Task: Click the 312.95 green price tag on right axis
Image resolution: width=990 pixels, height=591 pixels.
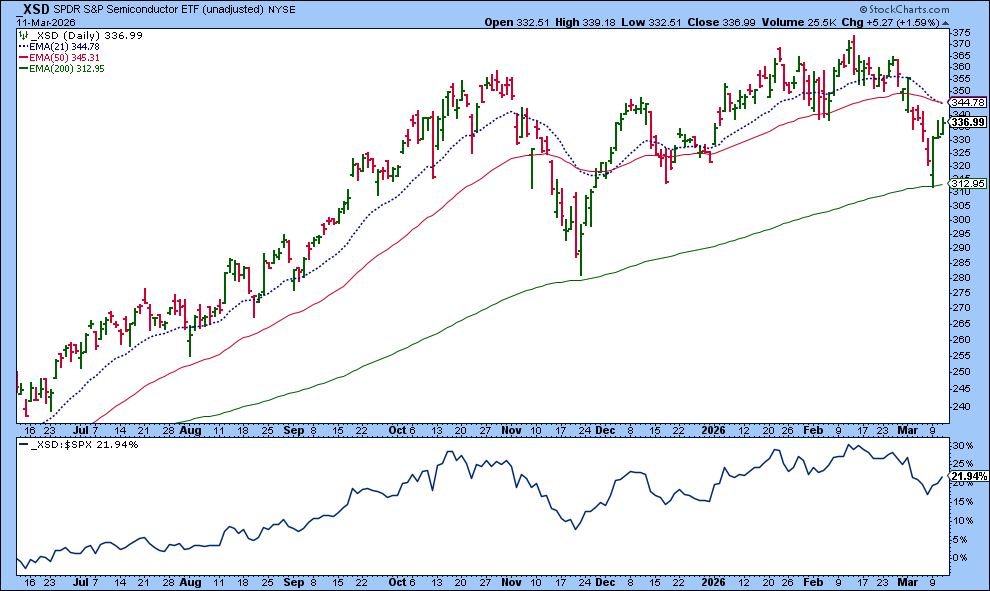Action: (x=968, y=184)
